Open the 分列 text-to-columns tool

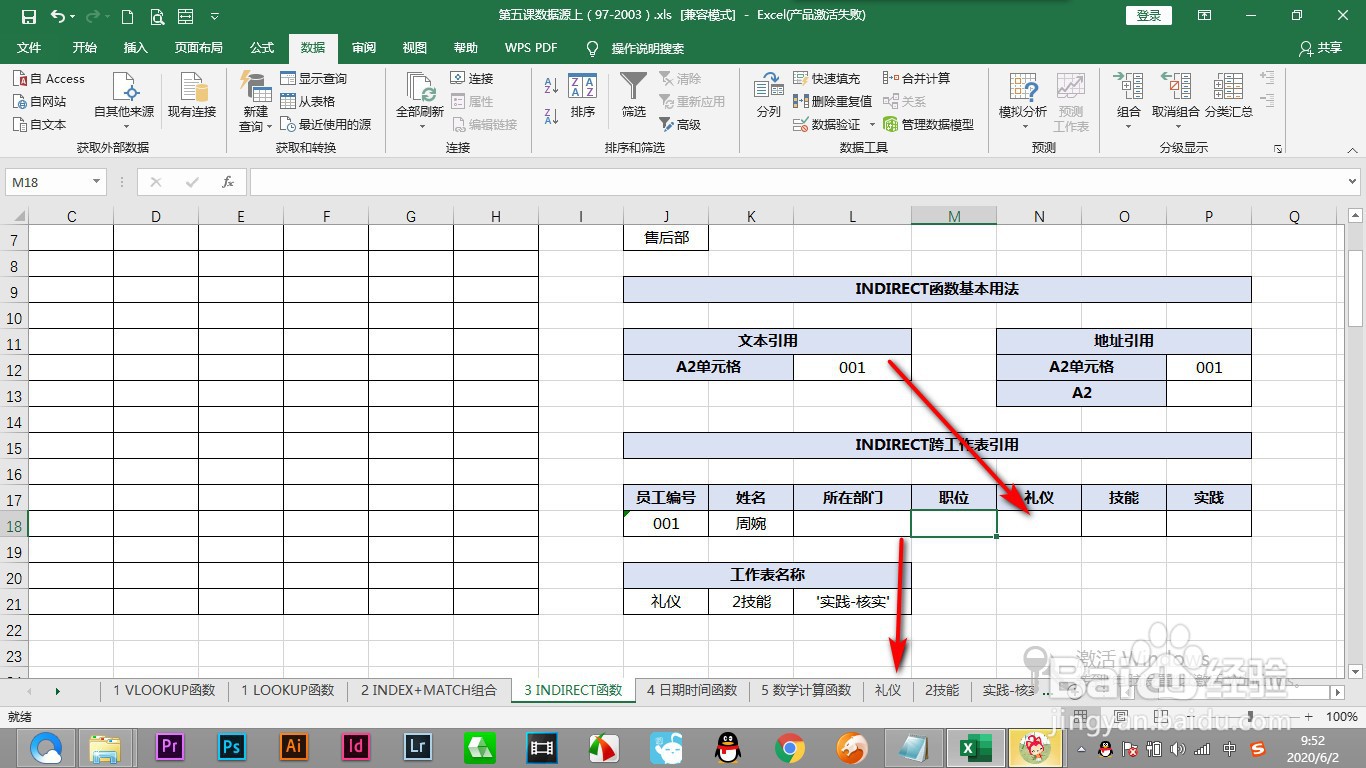click(x=767, y=100)
